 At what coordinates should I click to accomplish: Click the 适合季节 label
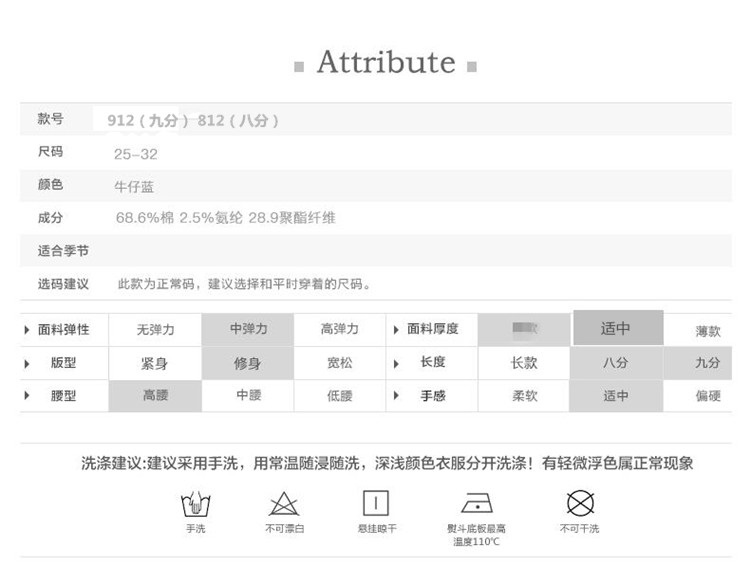[63, 251]
